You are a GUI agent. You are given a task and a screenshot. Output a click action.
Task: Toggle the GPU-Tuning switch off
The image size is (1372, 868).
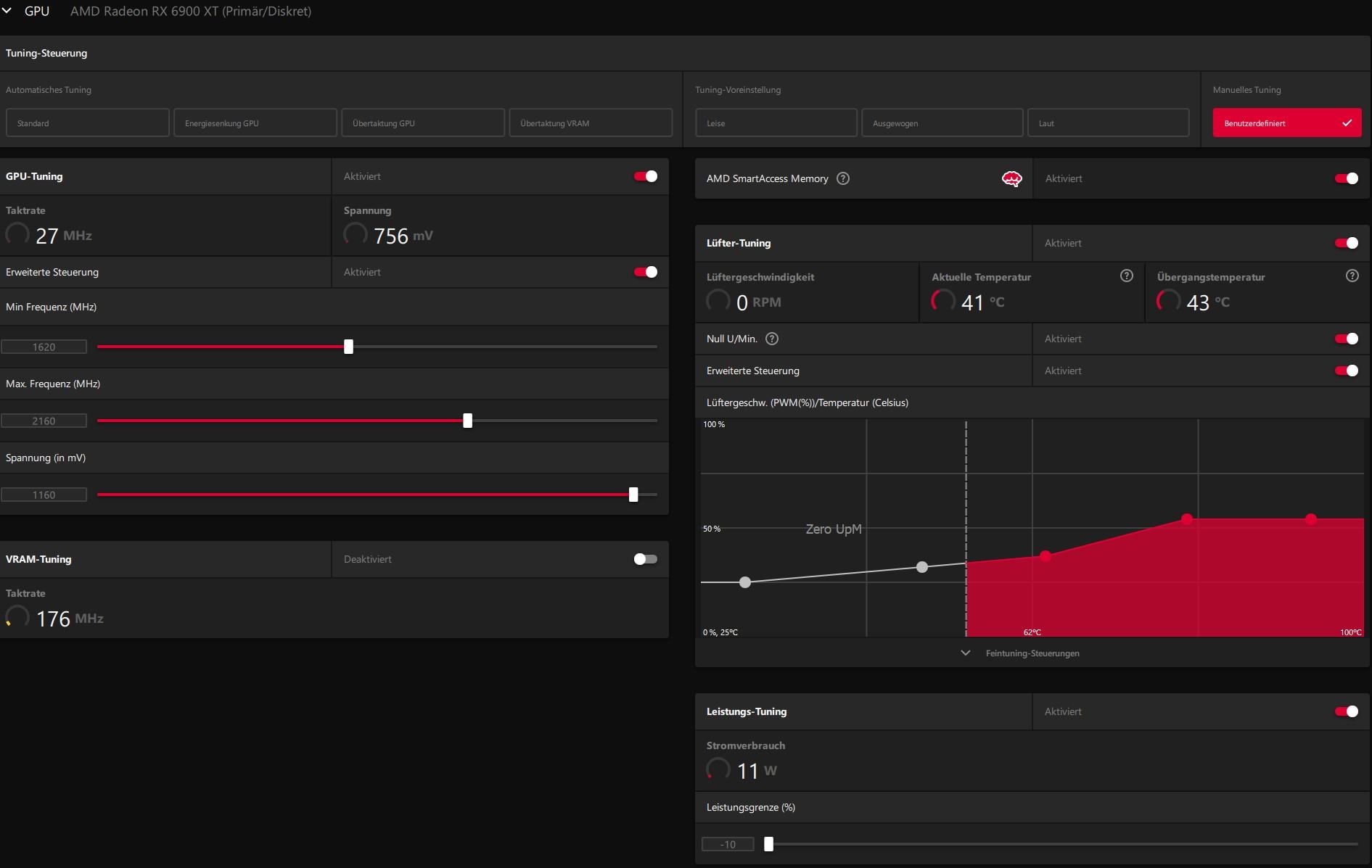pos(645,176)
